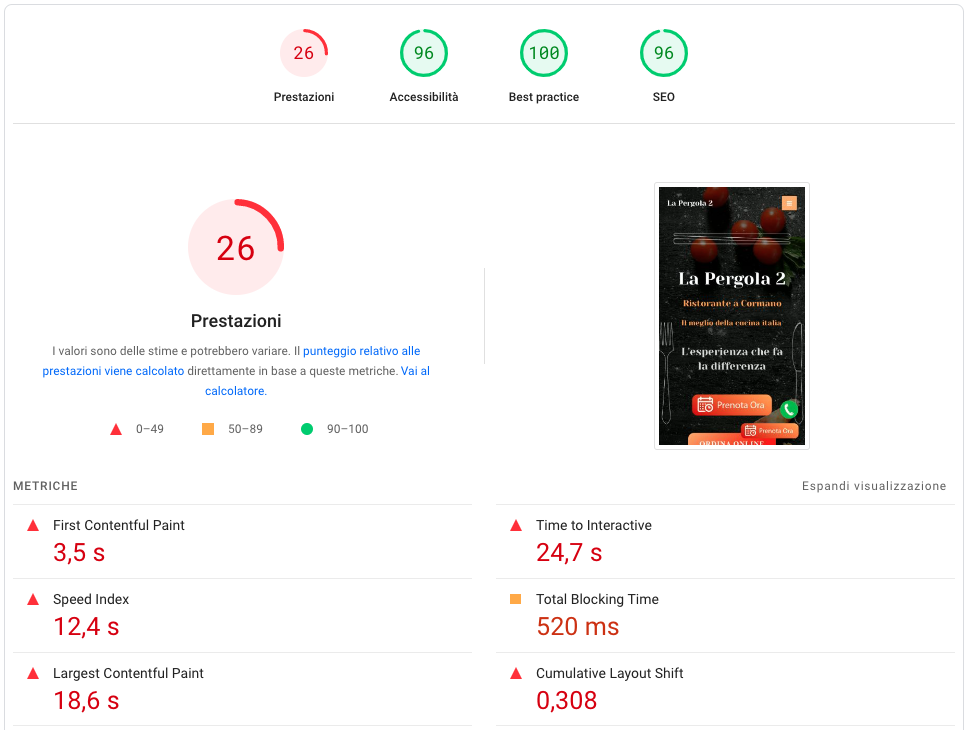The image size is (969, 730).
Task: Click the large 26 performance gauge
Action: pyautogui.click(x=236, y=247)
